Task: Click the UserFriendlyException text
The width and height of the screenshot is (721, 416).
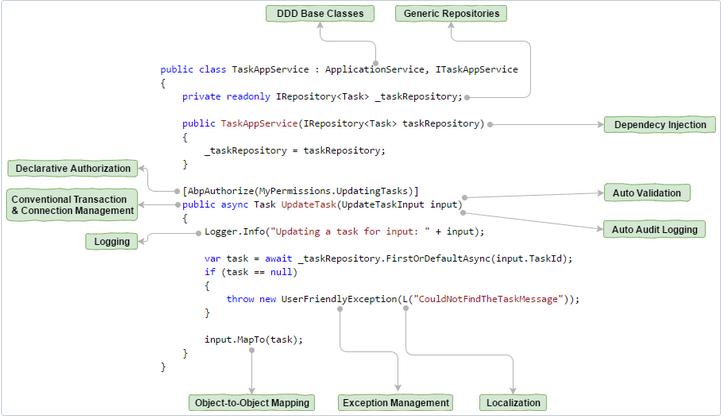Action: (339, 299)
